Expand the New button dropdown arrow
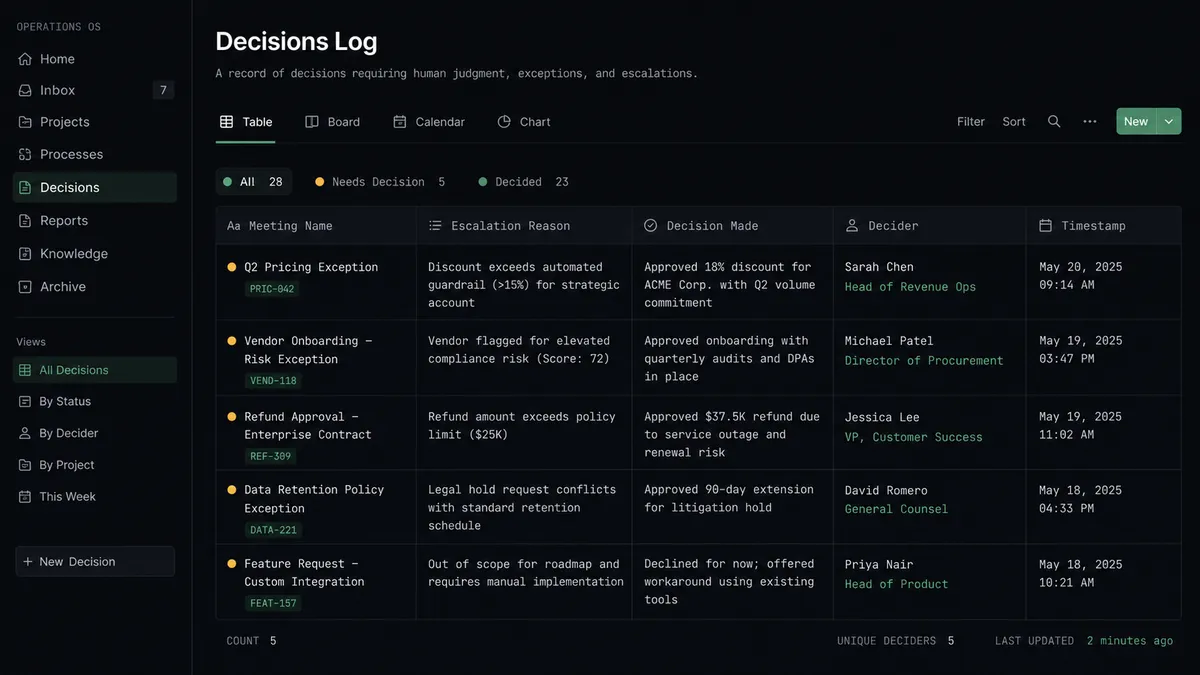This screenshot has height=675, width=1200. tap(1169, 121)
